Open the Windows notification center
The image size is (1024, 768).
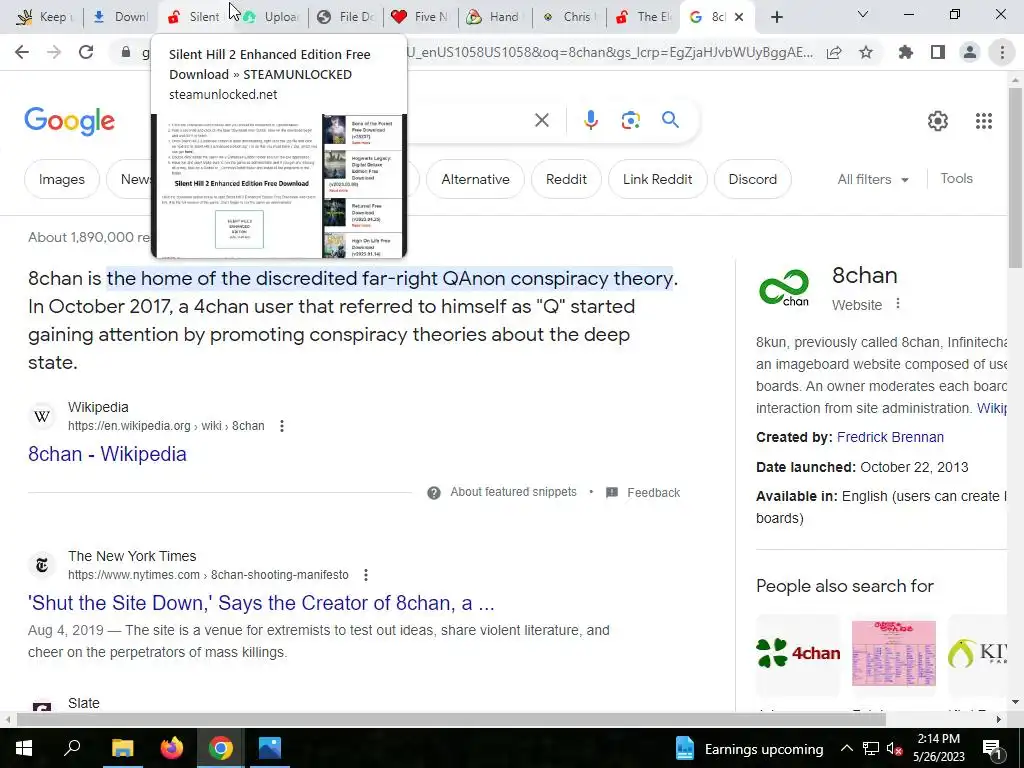click(991, 748)
